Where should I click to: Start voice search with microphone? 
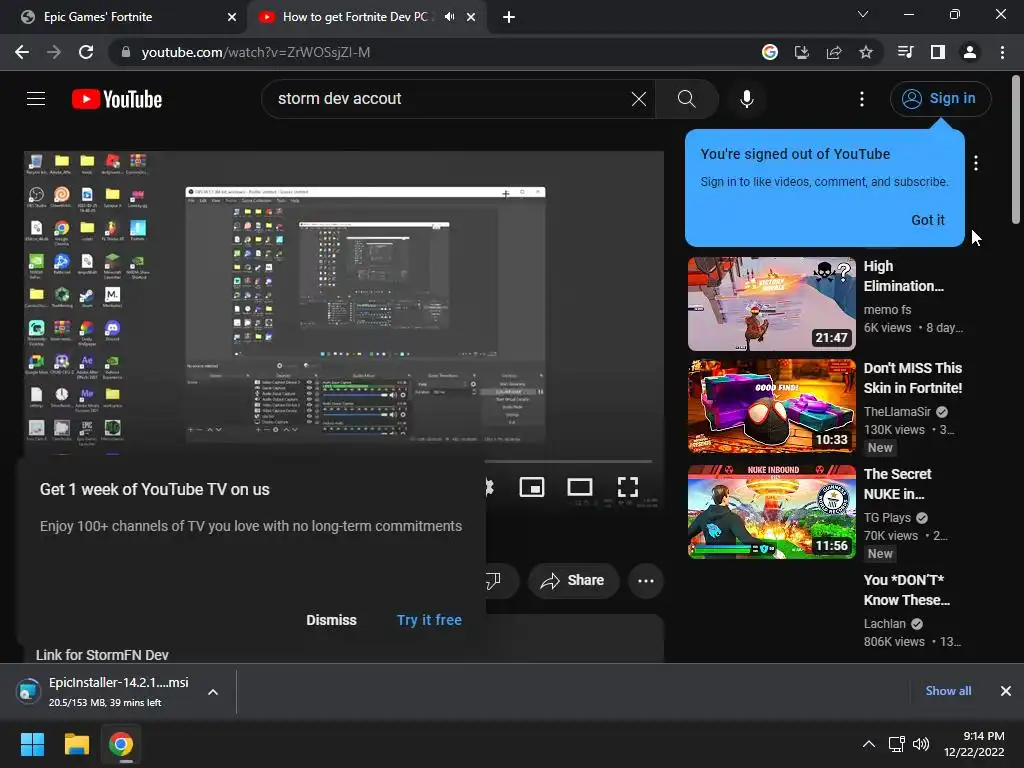(746, 99)
